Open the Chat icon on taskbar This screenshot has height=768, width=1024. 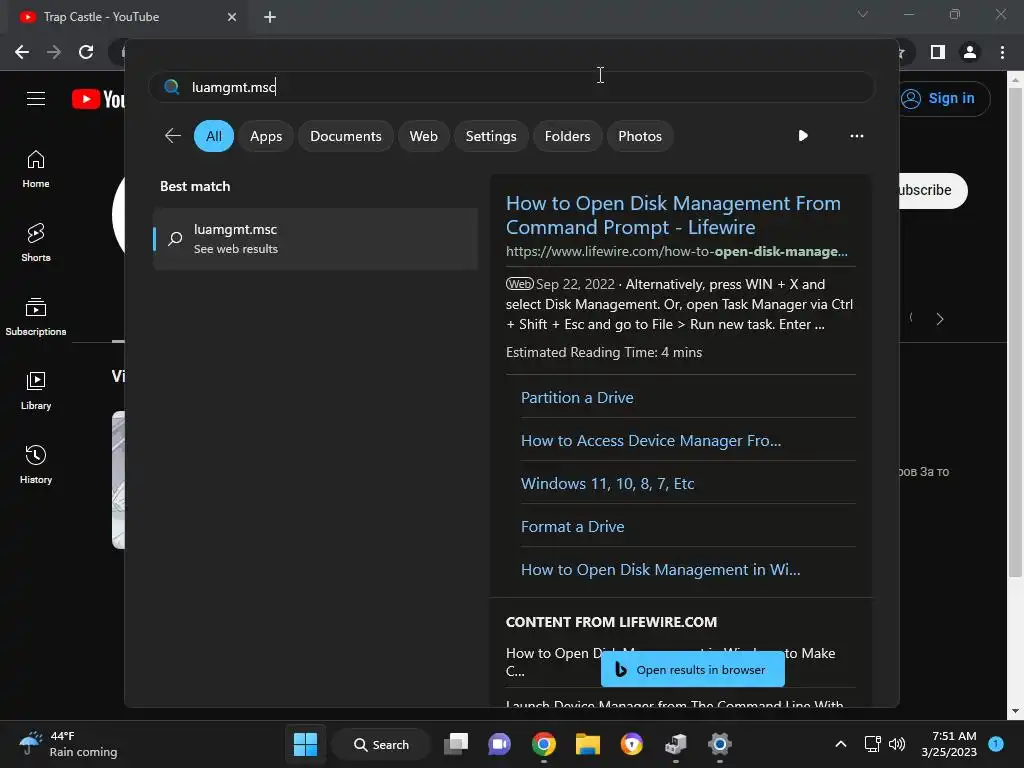500,744
